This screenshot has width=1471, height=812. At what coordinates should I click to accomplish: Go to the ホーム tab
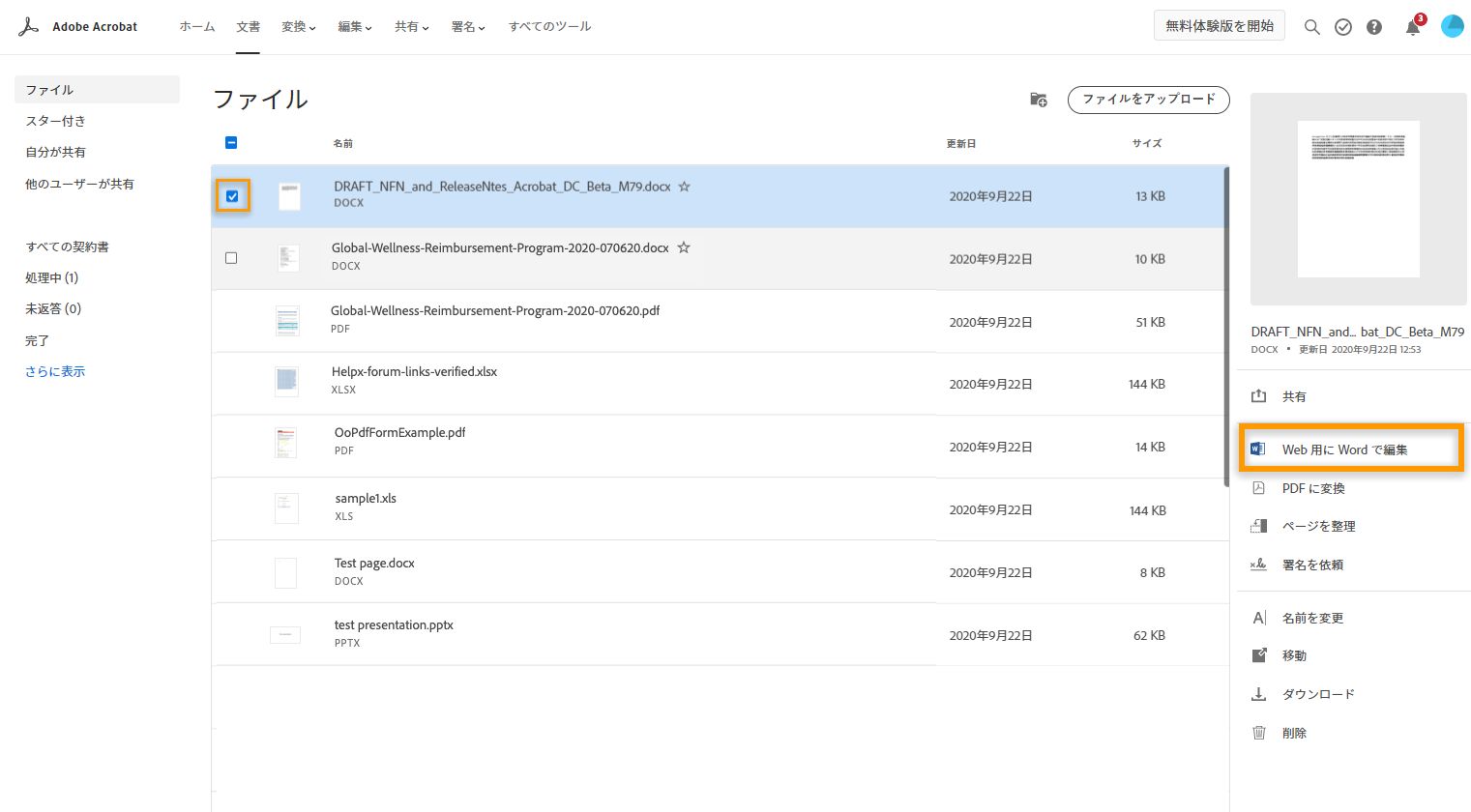pos(197,27)
